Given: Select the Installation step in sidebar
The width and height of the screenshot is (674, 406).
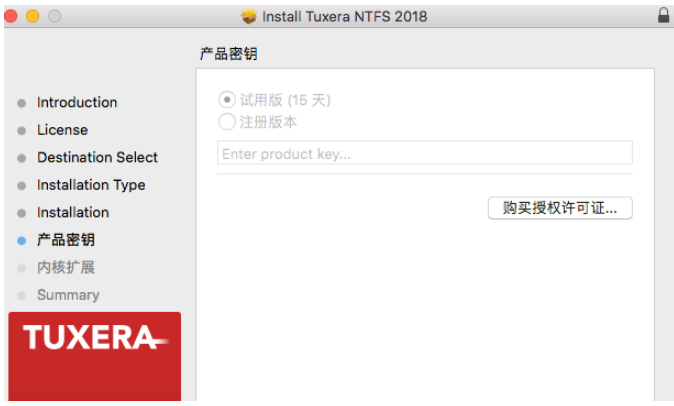Looking at the screenshot, I should (x=73, y=213).
